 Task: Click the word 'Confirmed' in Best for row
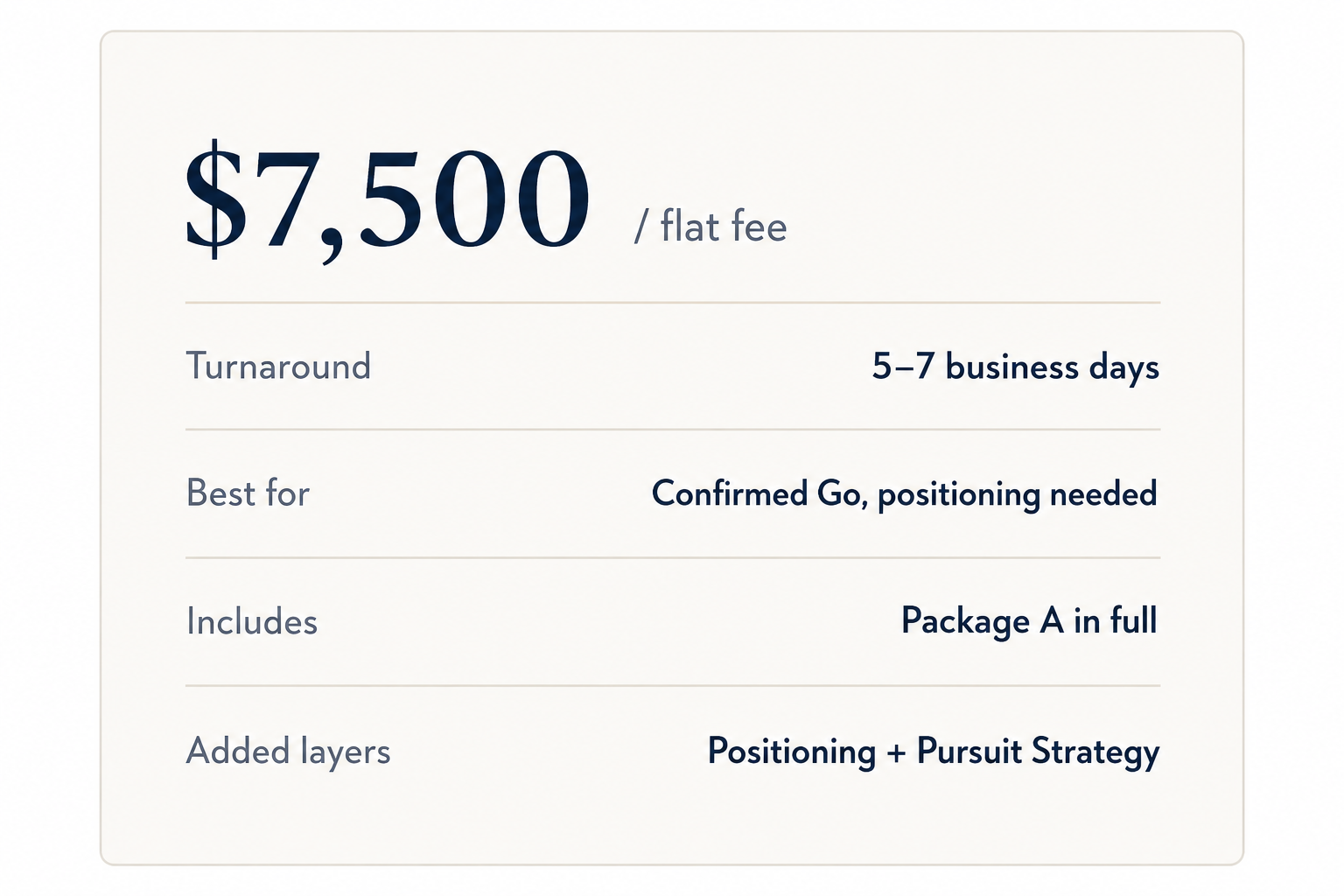coord(730,493)
